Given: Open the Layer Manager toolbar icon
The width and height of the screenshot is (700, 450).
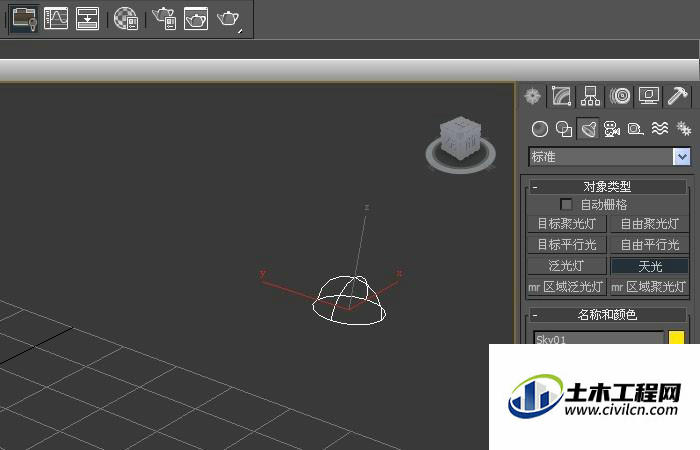Looking at the screenshot, I should point(25,19).
